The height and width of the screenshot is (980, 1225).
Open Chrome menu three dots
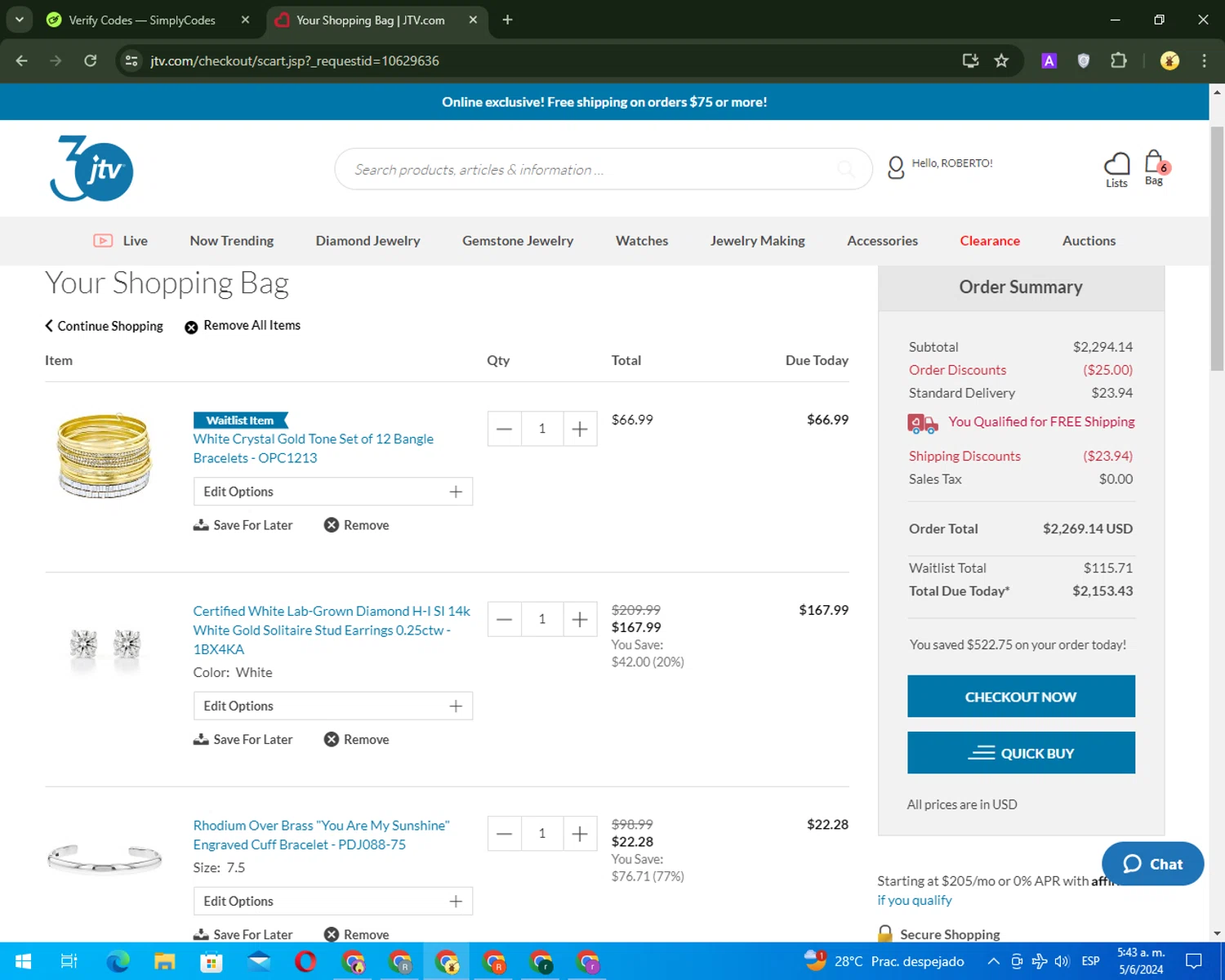click(1204, 60)
